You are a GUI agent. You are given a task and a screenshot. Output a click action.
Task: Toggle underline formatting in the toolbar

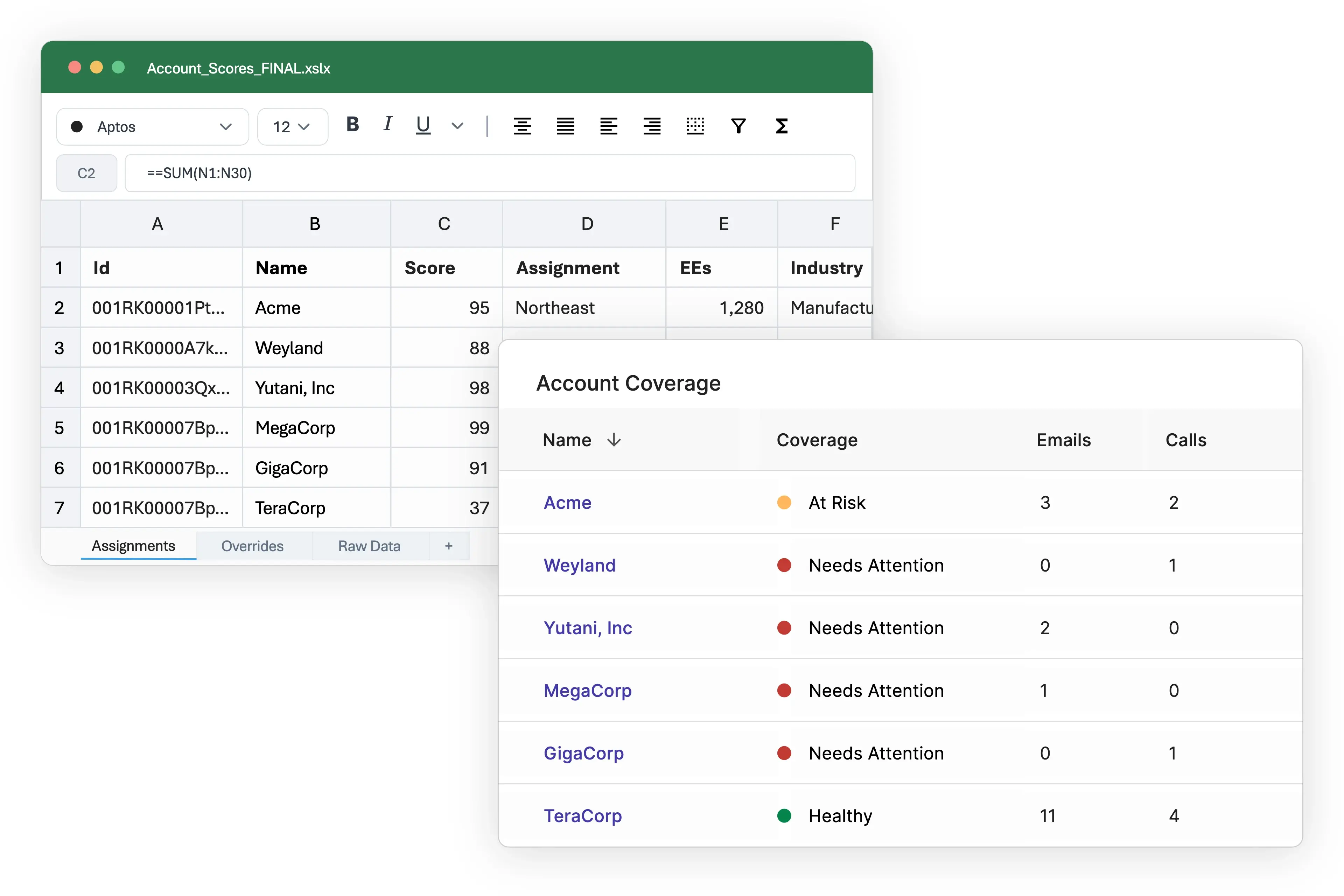423,125
